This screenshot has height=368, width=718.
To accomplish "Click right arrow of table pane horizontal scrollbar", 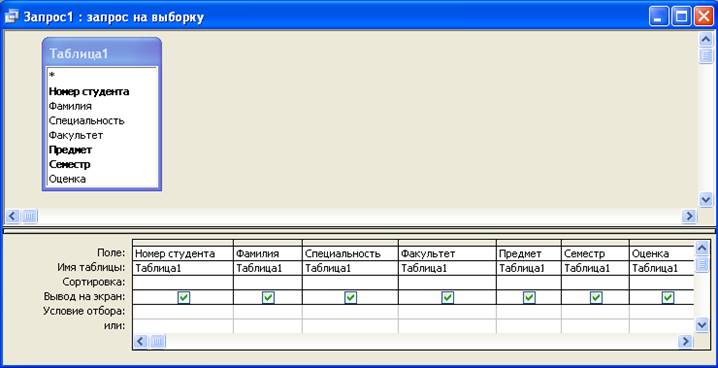I will 689,216.
